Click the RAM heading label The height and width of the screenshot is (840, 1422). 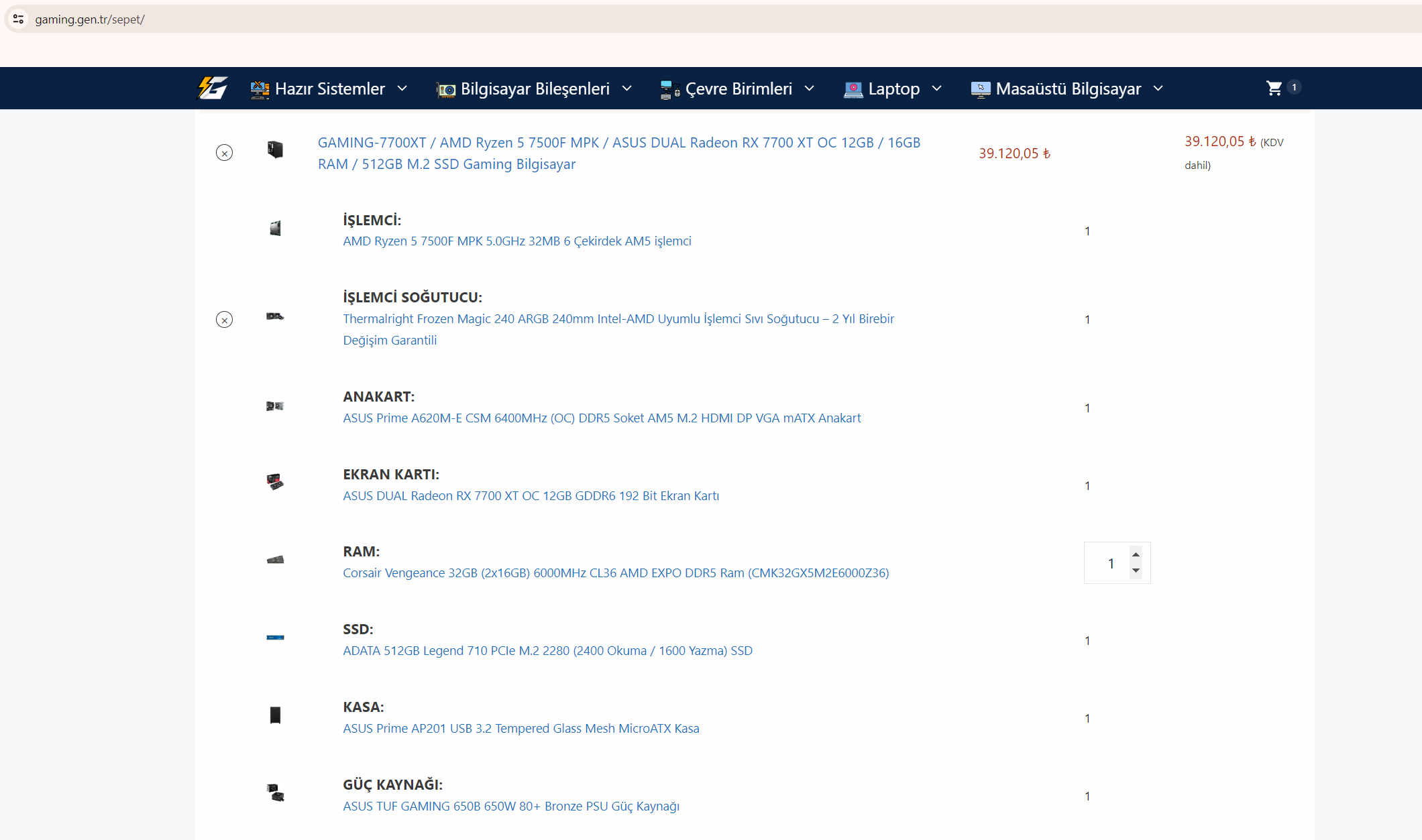click(x=362, y=551)
